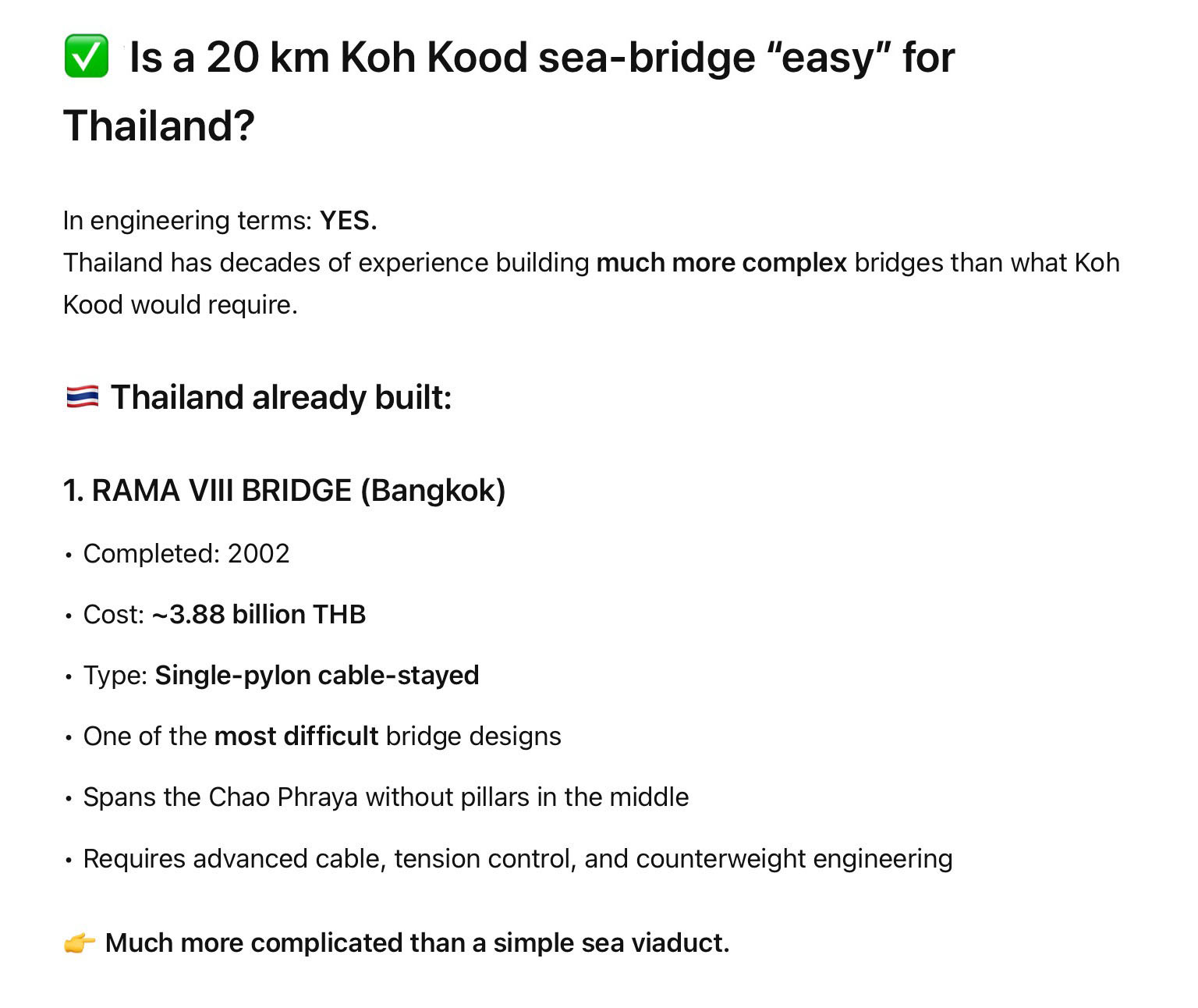The width and height of the screenshot is (1198, 1008).
Task: Click the Cost: label in the list
Action: coord(114,615)
